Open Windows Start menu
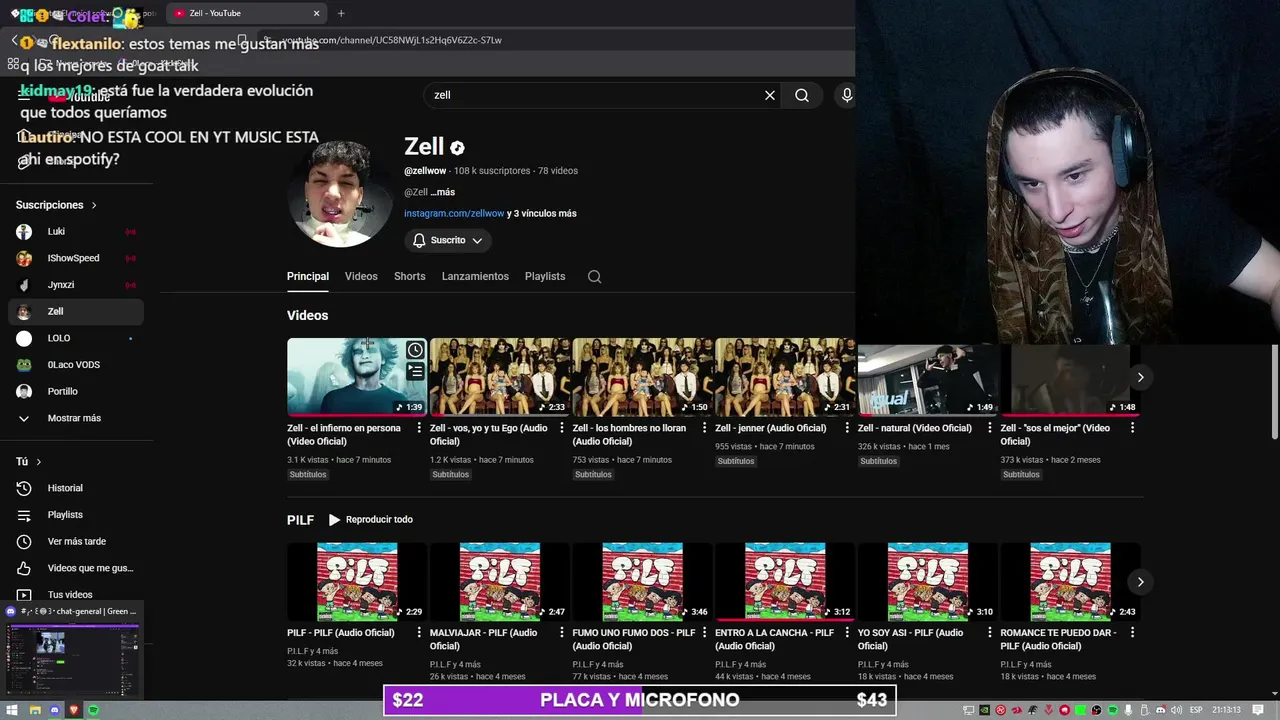1280x720 pixels. (x=14, y=710)
